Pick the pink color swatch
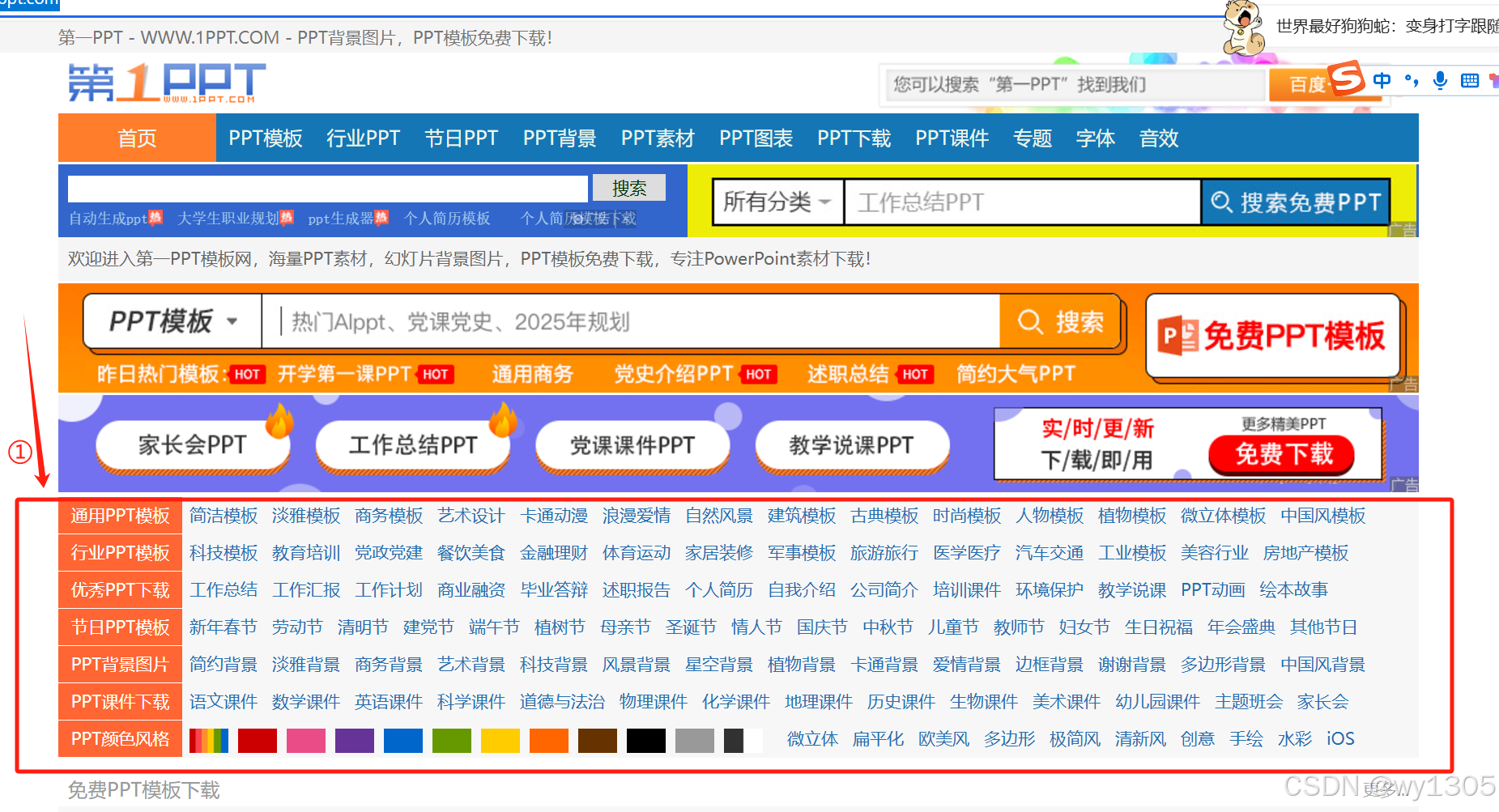Viewport: 1499px width, 812px height. [306, 740]
